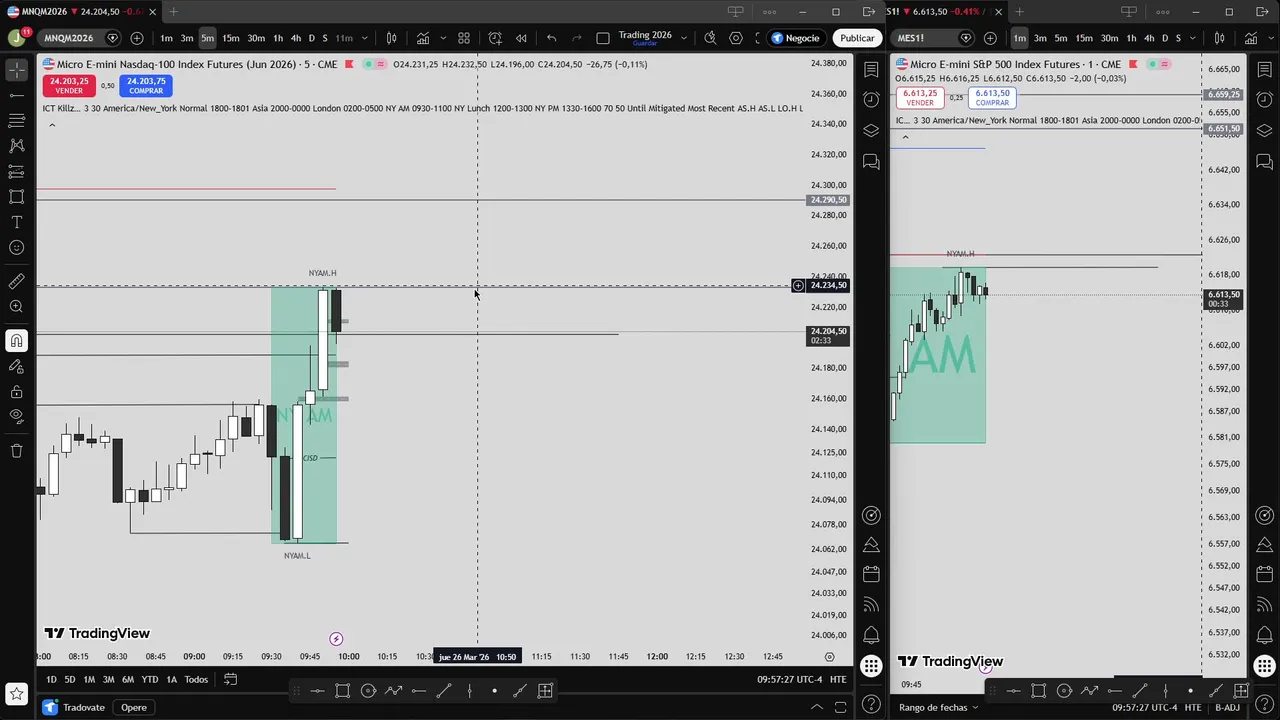The height and width of the screenshot is (720, 1280).
Task: Open indicator templates grid icon
Action: pos(464,38)
